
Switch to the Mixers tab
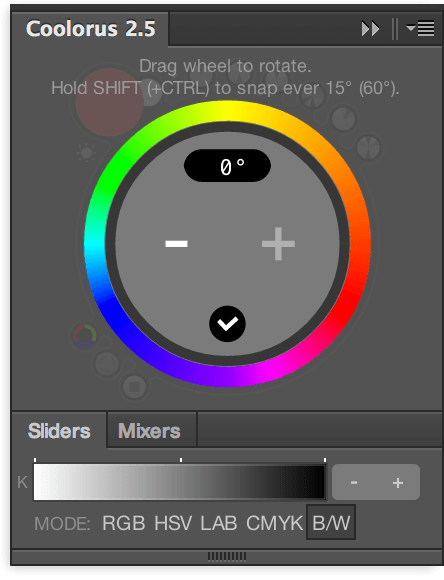click(149, 431)
